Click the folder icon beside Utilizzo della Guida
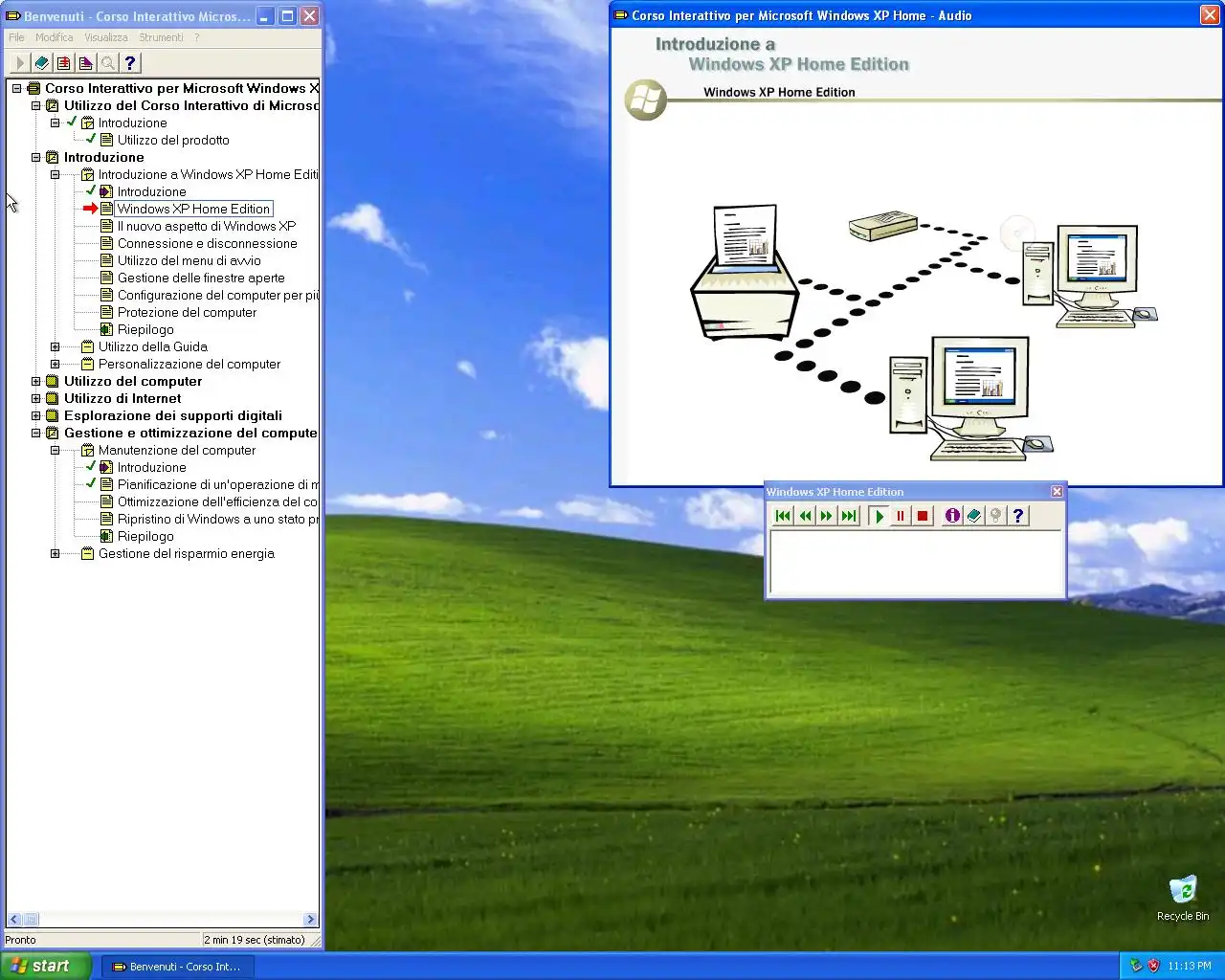 88,346
